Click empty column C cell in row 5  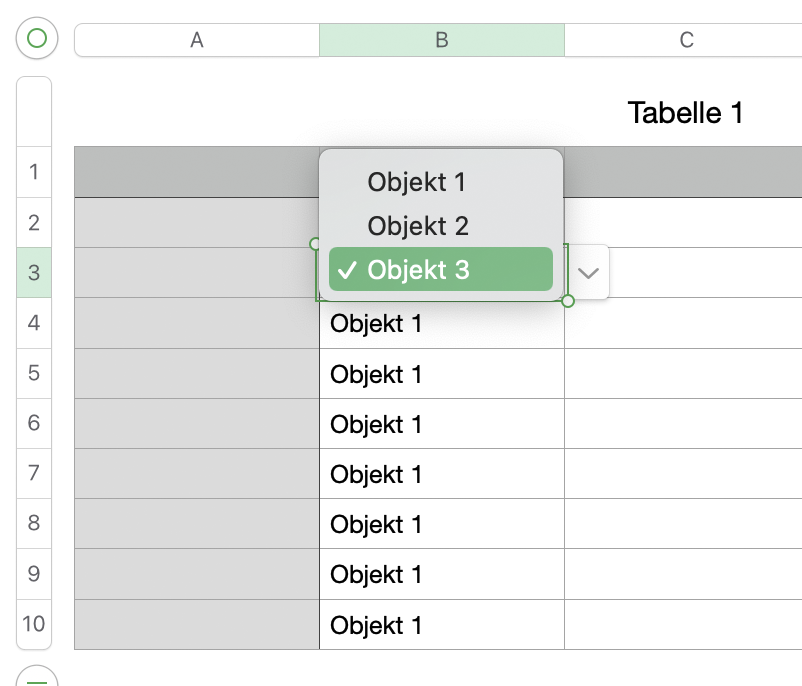click(683, 374)
